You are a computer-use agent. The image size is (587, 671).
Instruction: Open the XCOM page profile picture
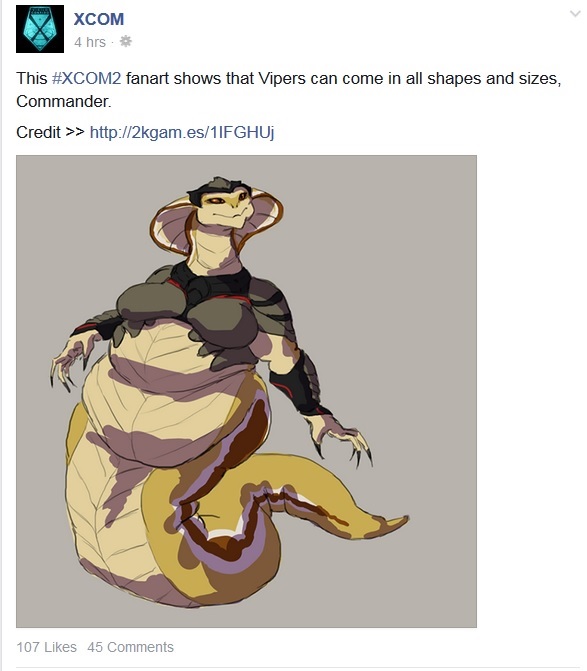40,29
